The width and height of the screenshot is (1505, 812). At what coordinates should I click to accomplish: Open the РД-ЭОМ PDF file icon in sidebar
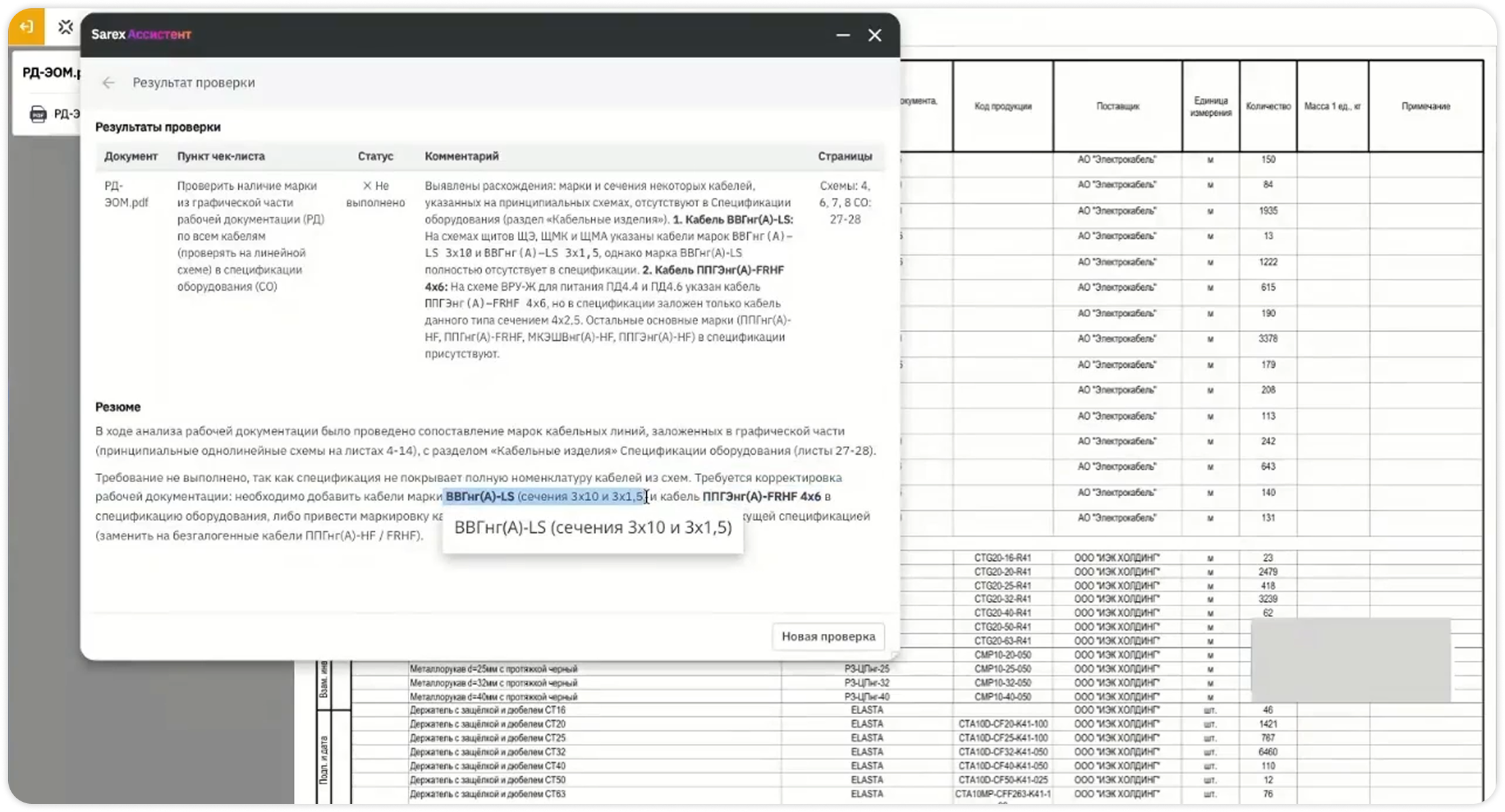38,114
